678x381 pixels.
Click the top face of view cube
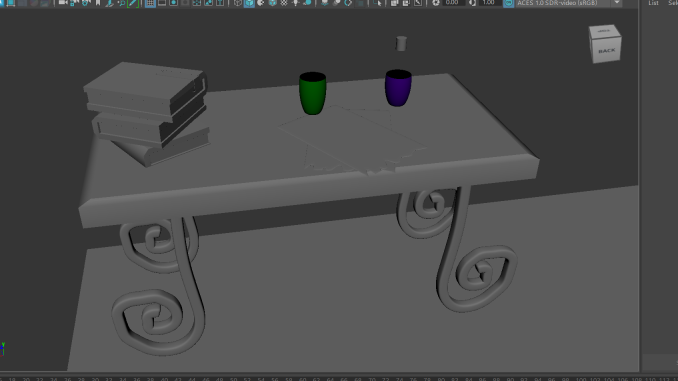pyautogui.click(x=603, y=31)
